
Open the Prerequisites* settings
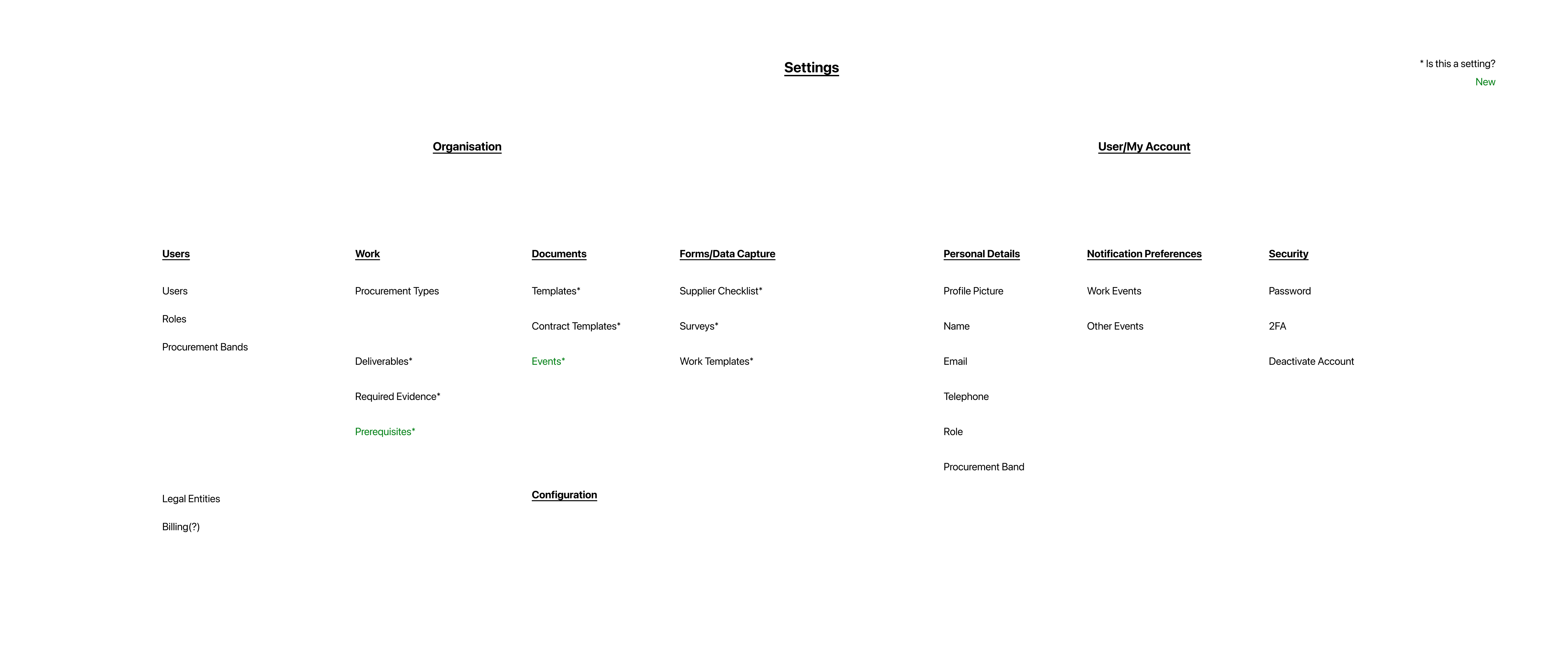click(384, 431)
